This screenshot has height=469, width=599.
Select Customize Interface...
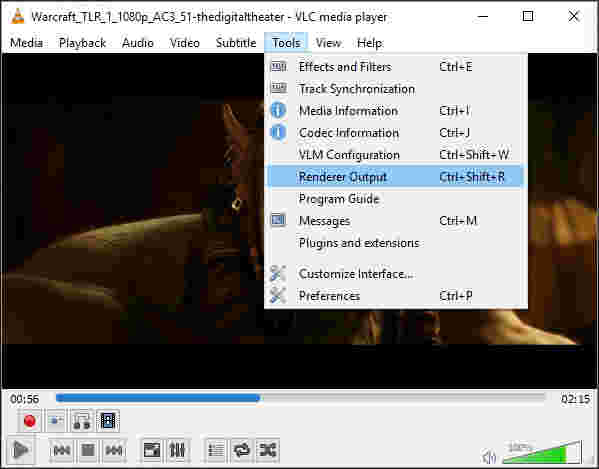[x=396, y=274]
